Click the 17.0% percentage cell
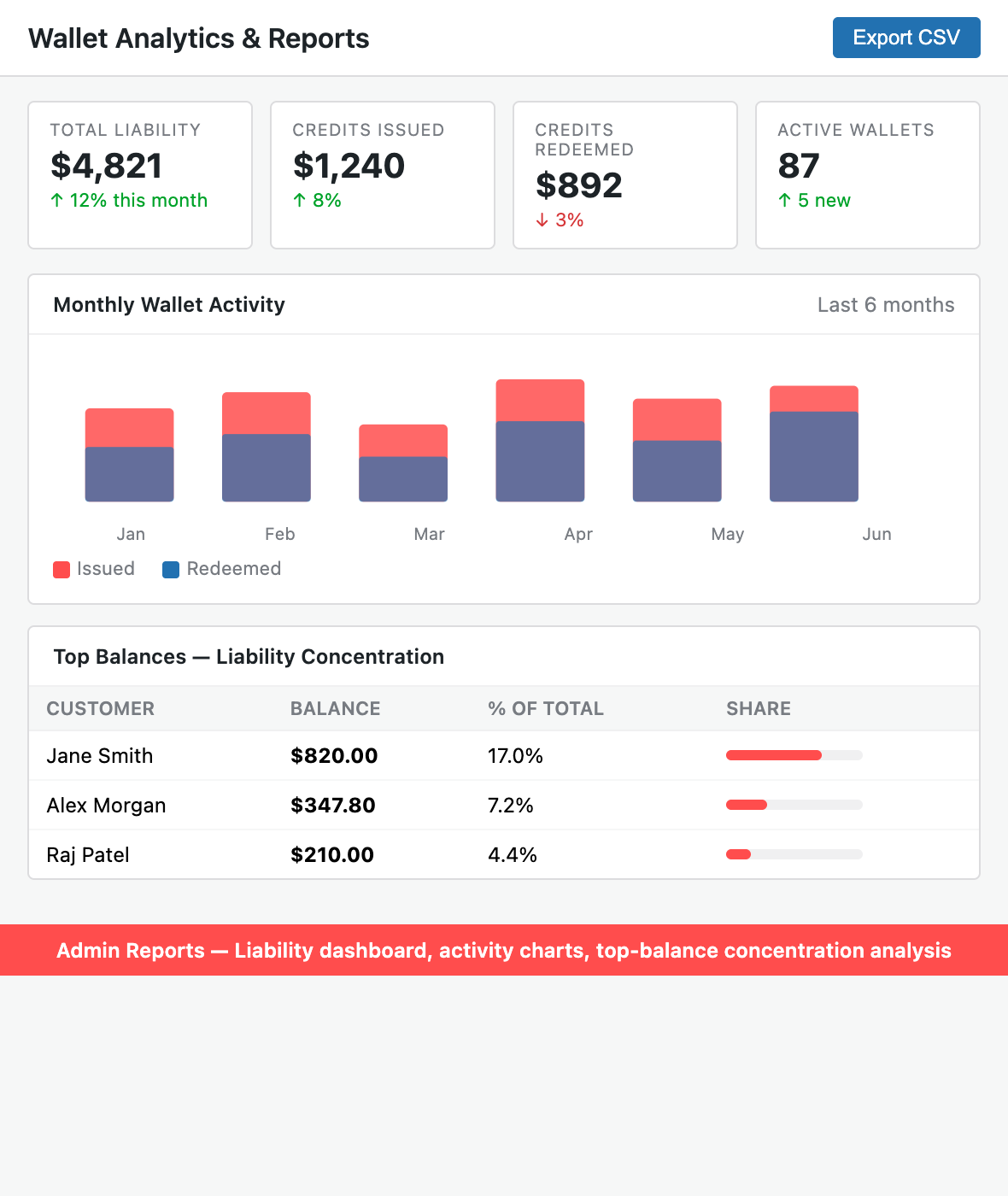The height and width of the screenshot is (1196, 1008). (x=515, y=756)
